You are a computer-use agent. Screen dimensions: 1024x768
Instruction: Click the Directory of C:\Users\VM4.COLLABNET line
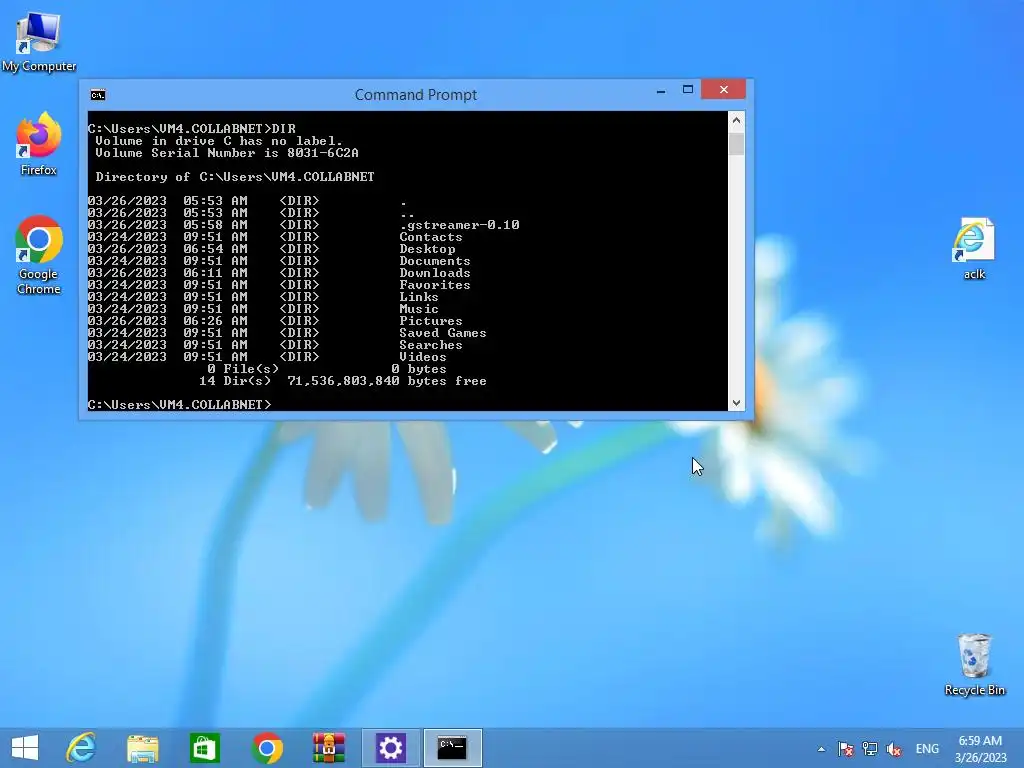click(234, 177)
